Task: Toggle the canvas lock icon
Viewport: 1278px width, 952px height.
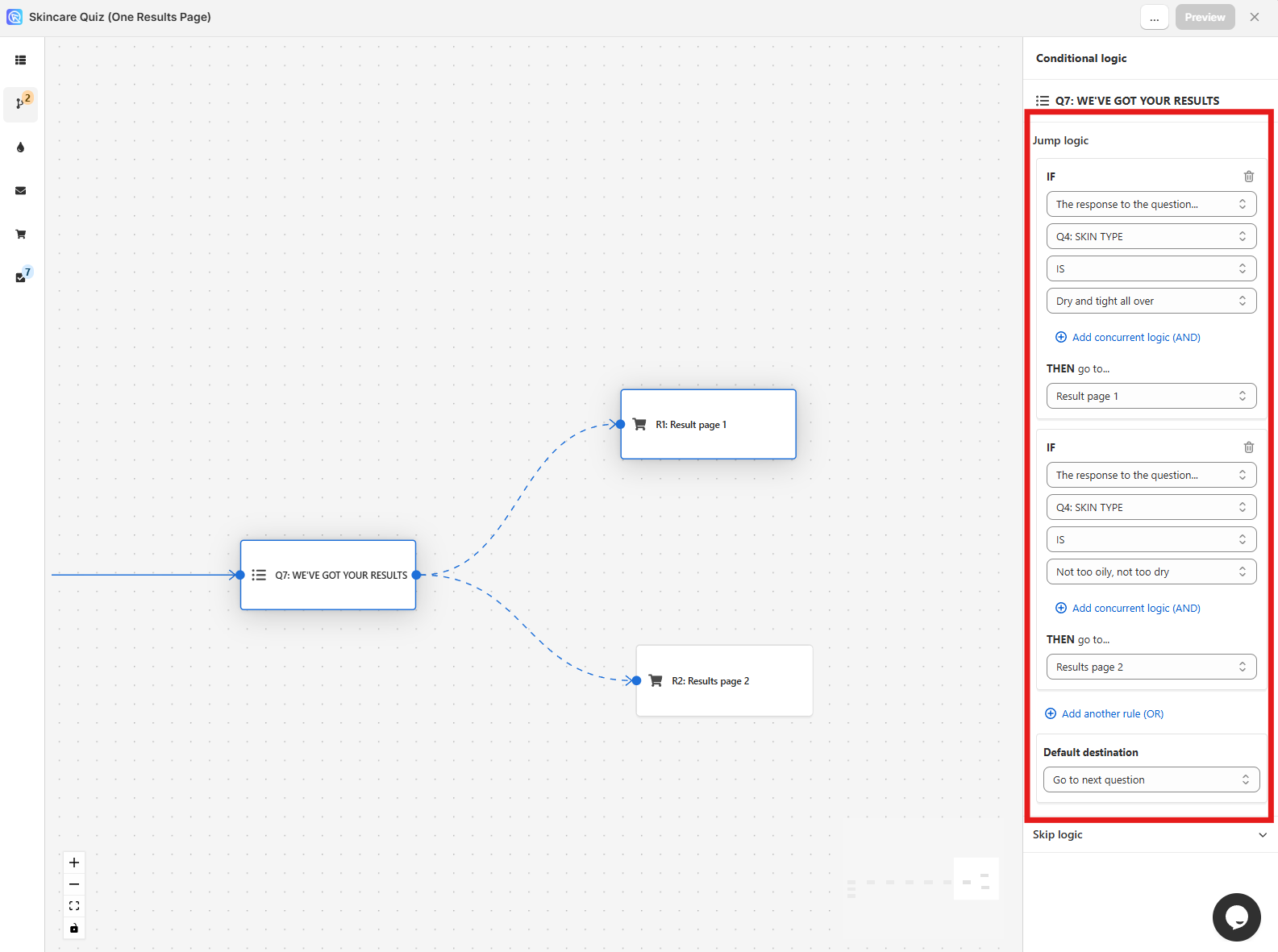Action: tap(74, 928)
